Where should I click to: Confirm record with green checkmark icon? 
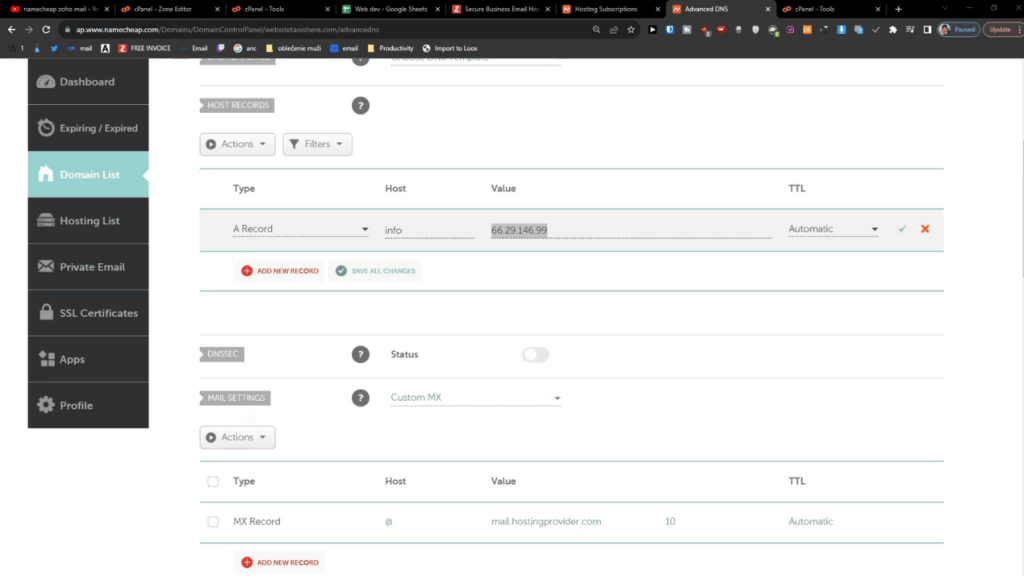coord(902,229)
